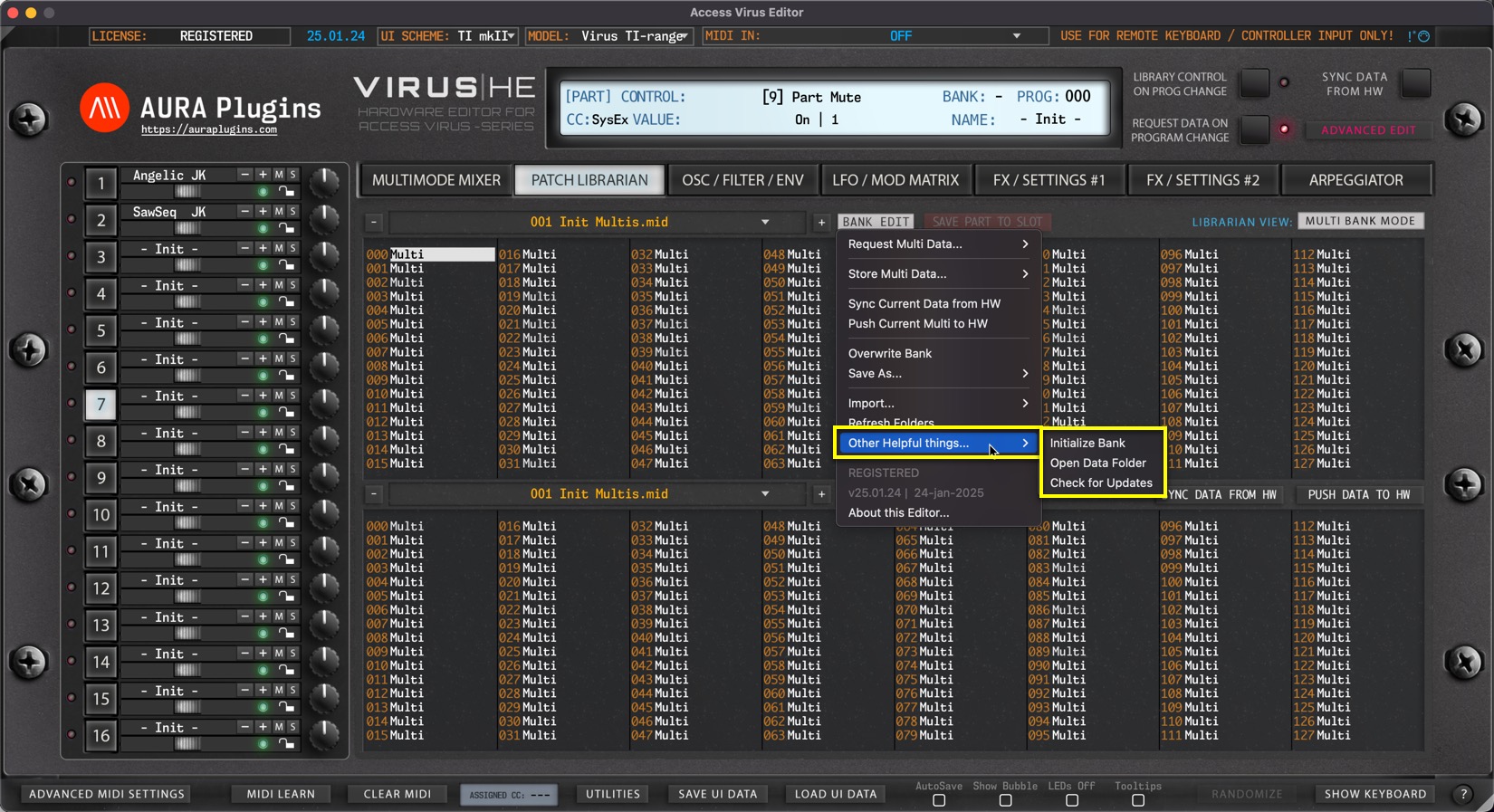Switch to the Multimode Mixer tab

pos(436,180)
